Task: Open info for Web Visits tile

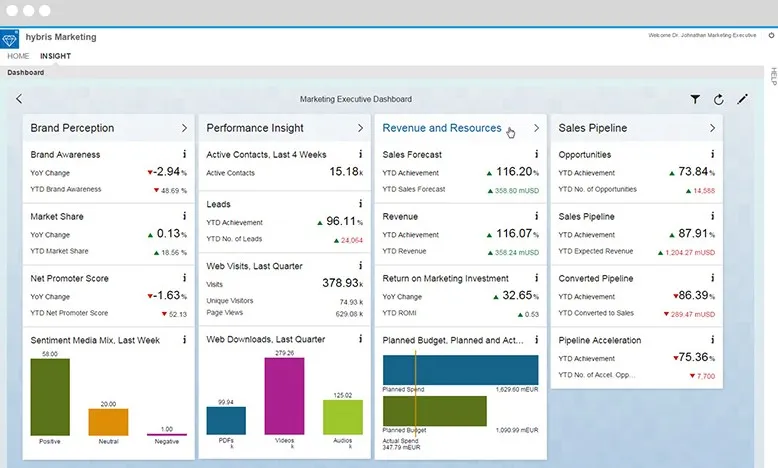Action: (361, 266)
